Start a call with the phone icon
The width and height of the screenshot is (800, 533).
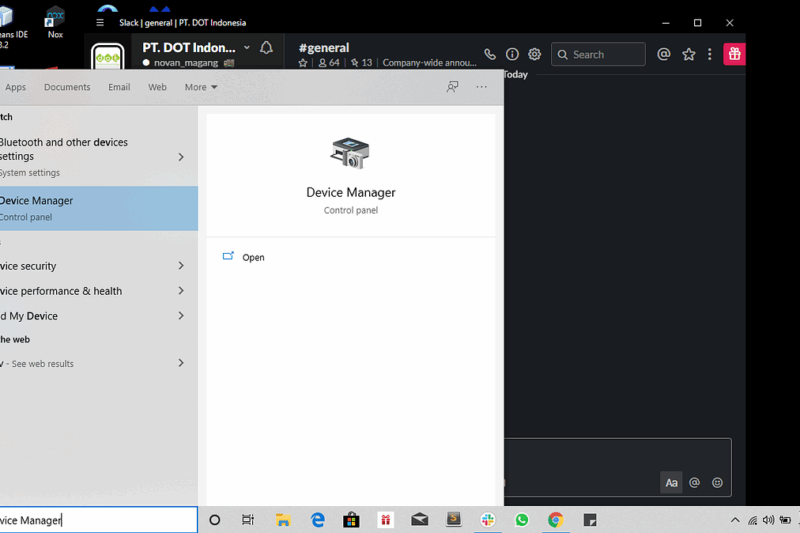click(490, 54)
